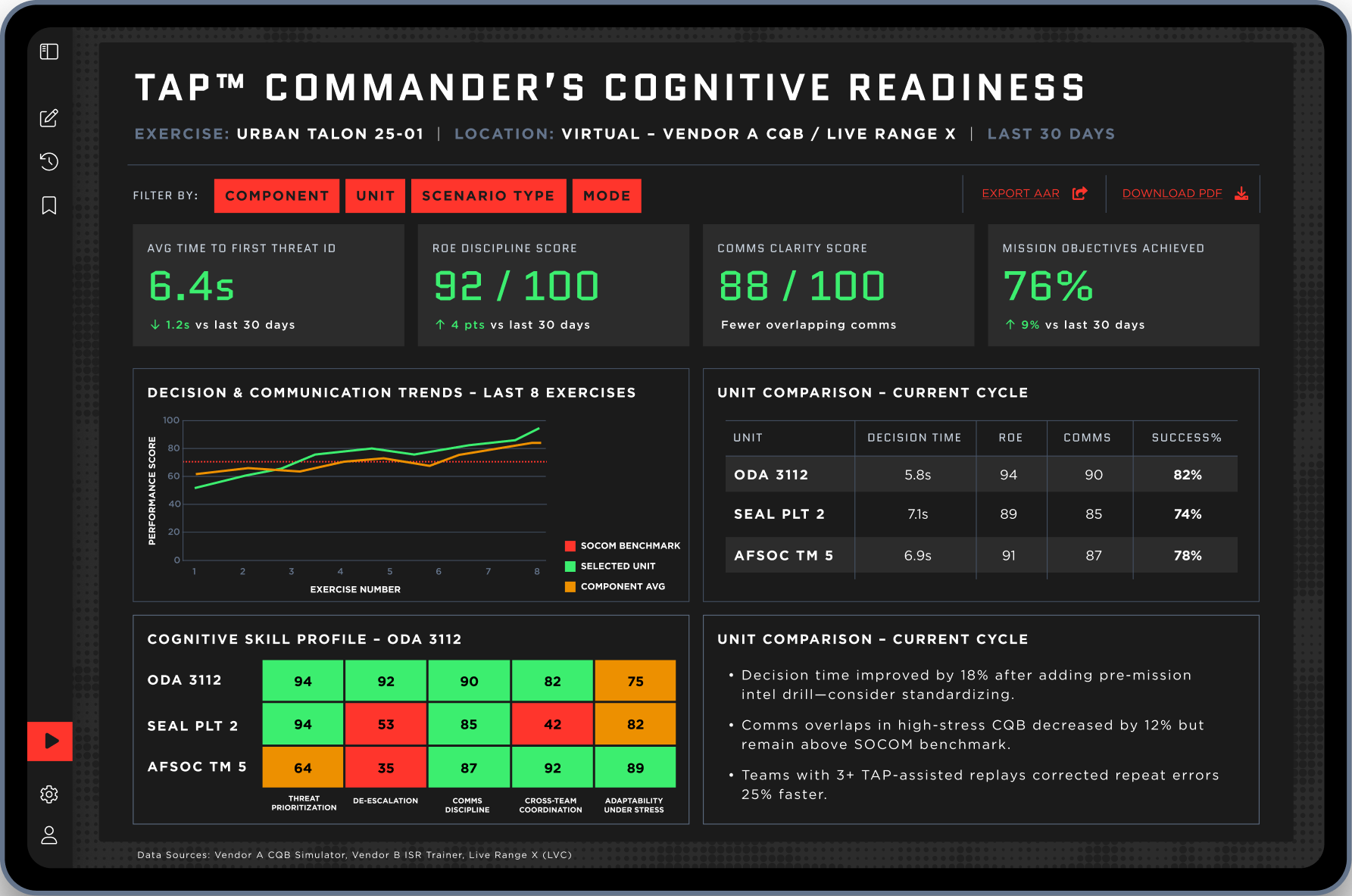Open the history clock icon
The height and width of the screenshot is (896, 1352).
[x=49, y=161]
